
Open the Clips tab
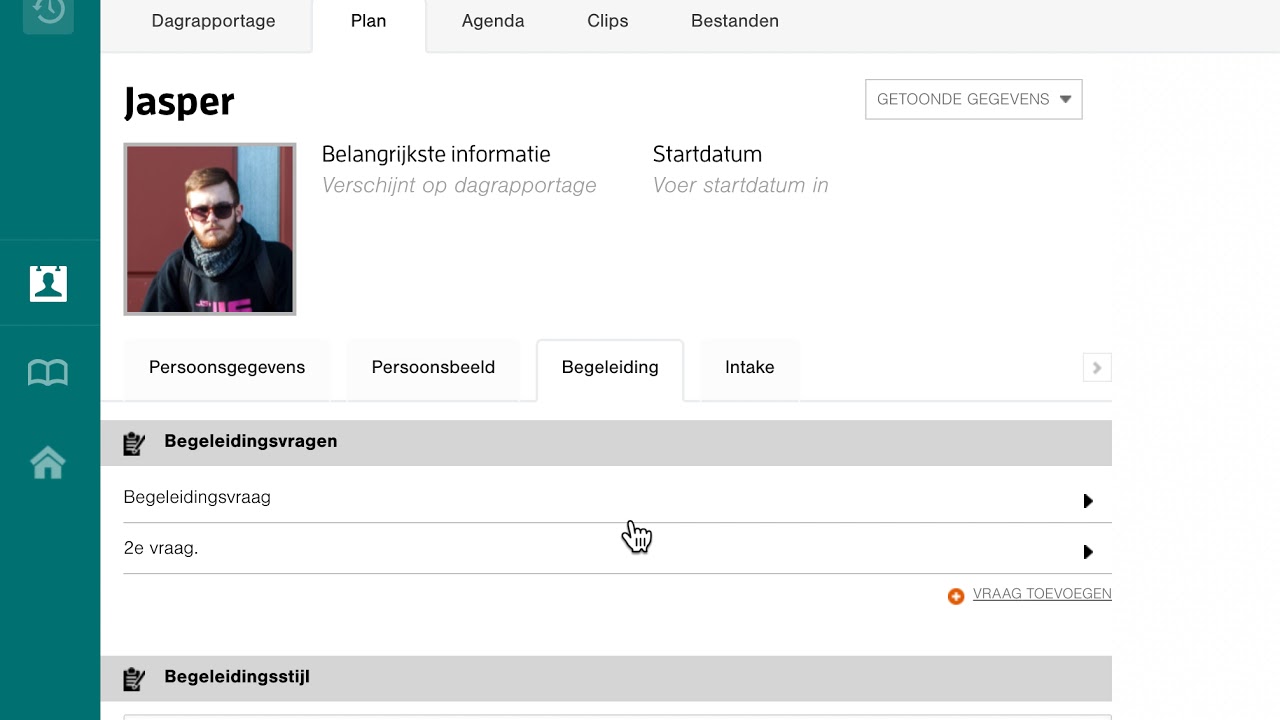click(x=608, y=21)
